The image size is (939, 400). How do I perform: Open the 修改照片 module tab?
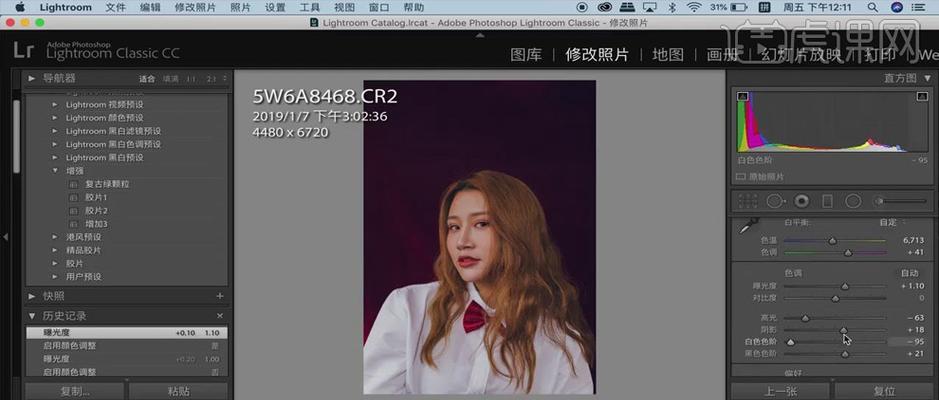(597, 55)
